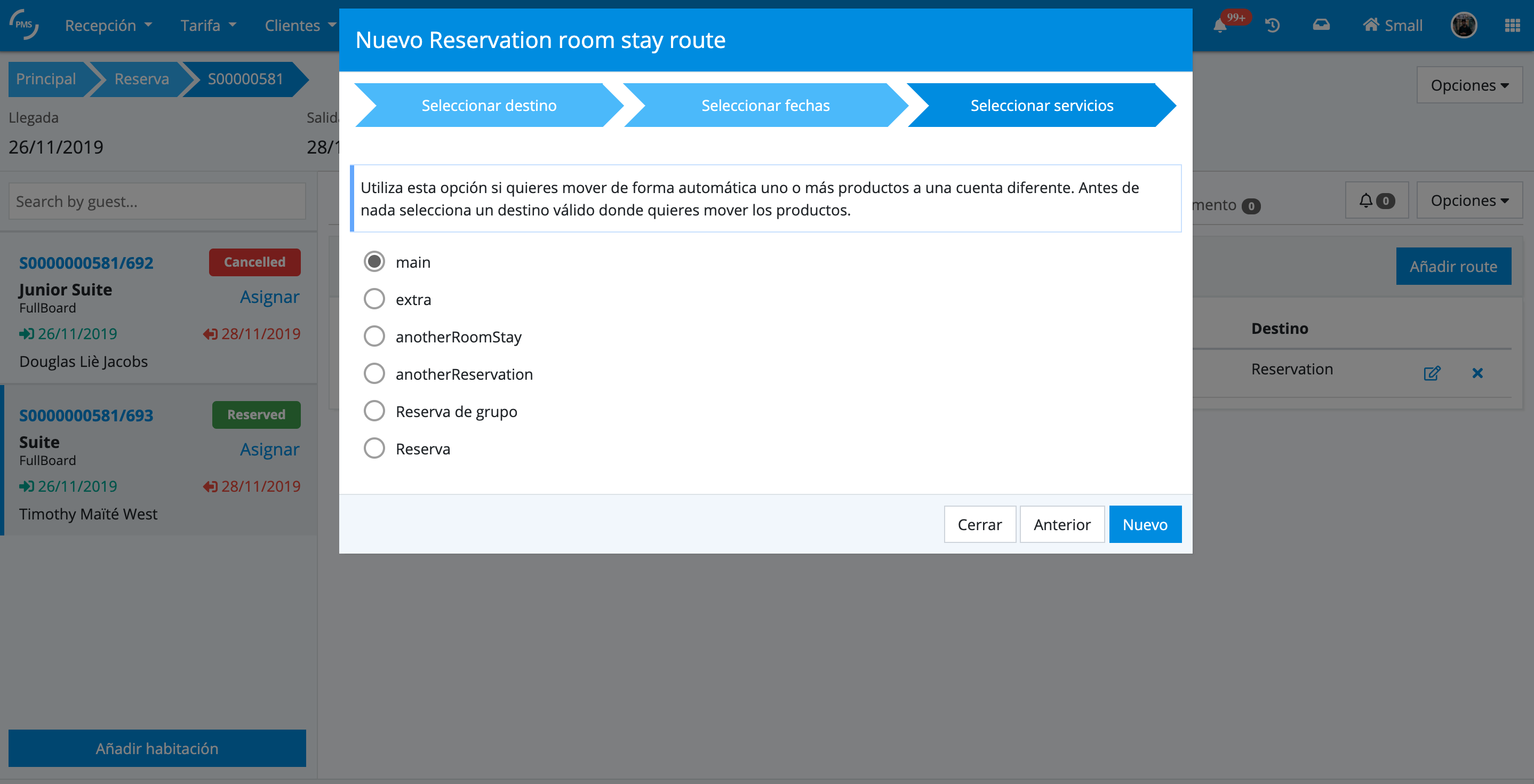Open the apps grid icon
The image size is (1534, 784).
click(x=1513, y=25)
